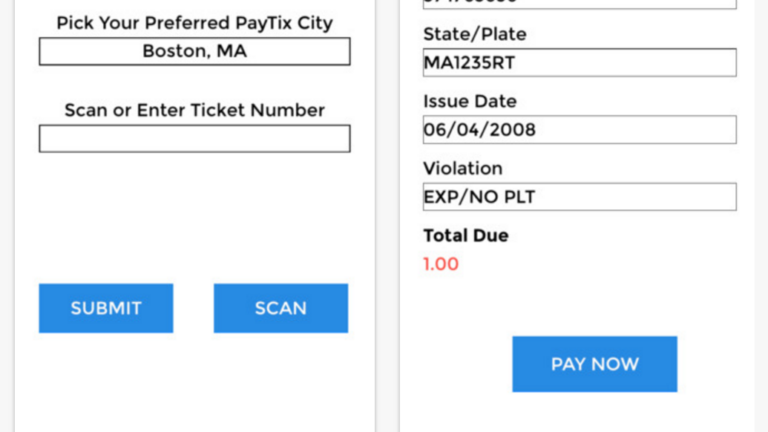Click blank space below the PAY NOW button

pyautogui.click(x=594, y=412)
